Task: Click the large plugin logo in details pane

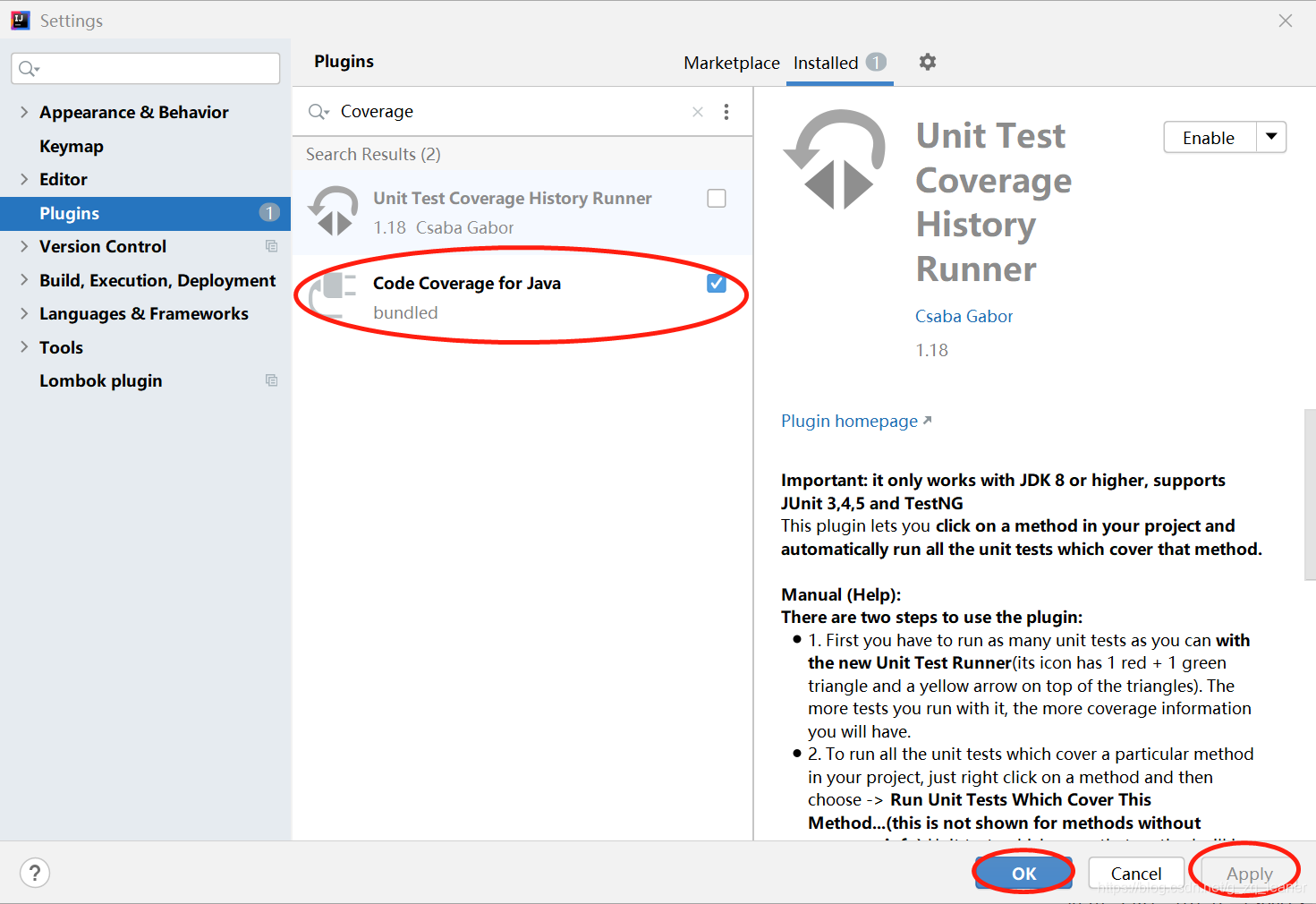Action: click(836, 159)
